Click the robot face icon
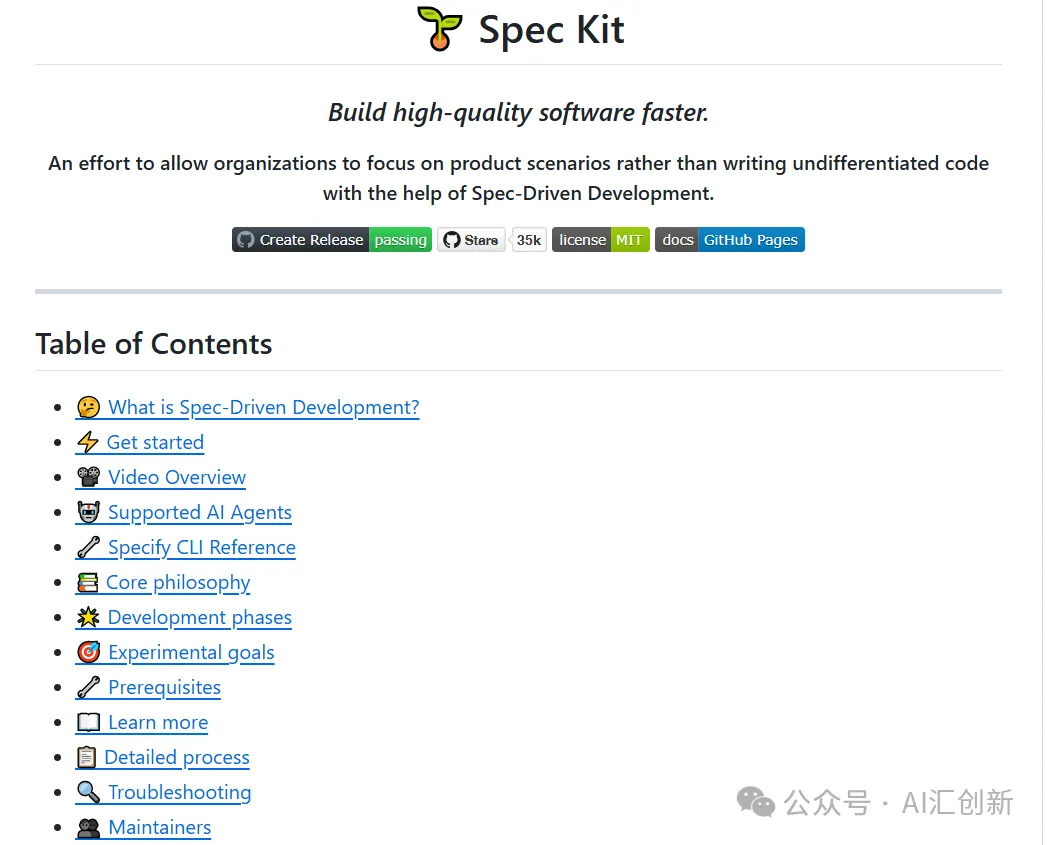The width and height of the screenshot is (1047, 845). click(x=89, y=513)
